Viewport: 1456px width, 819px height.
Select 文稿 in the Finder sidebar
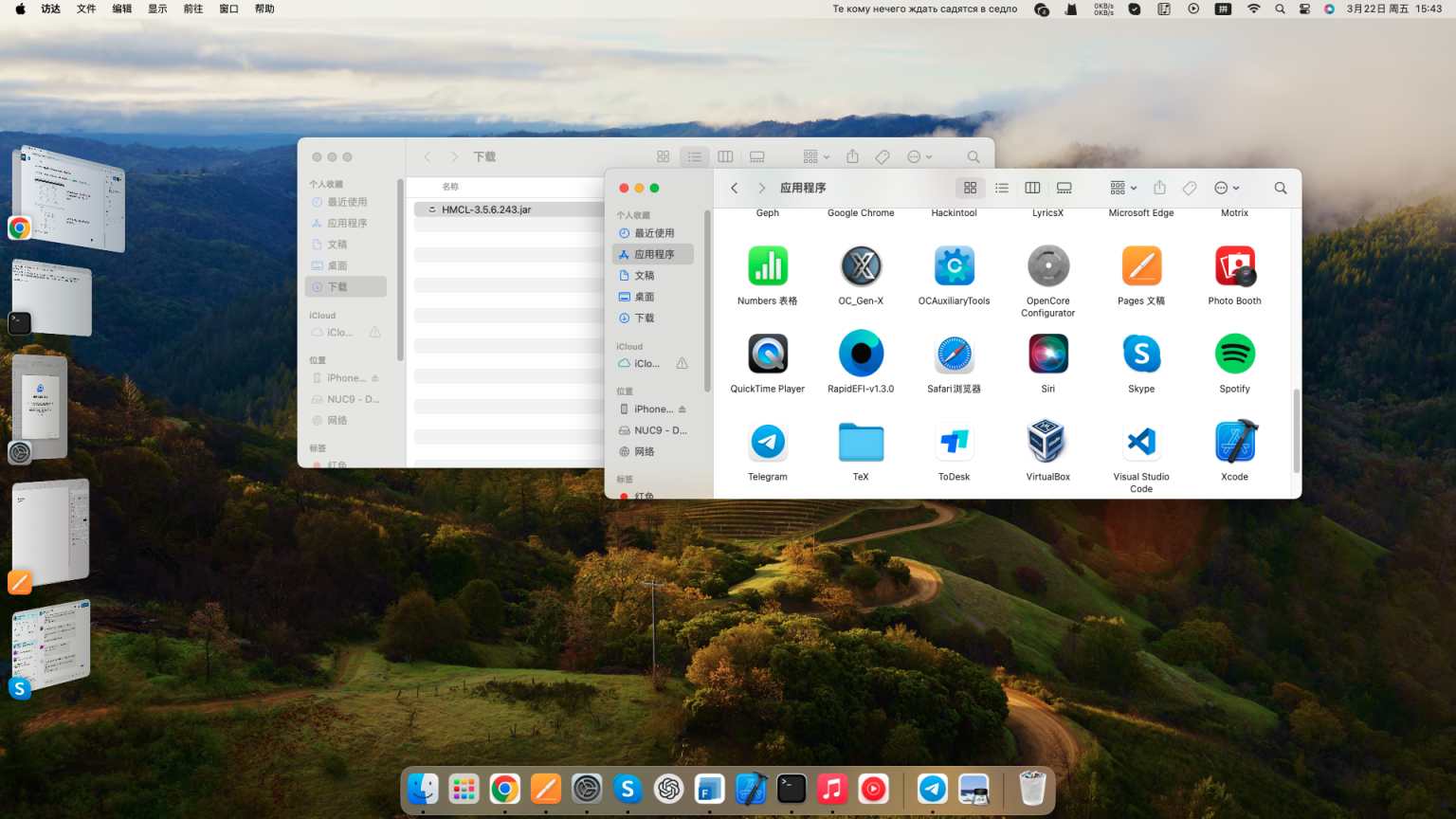[645, 276]
